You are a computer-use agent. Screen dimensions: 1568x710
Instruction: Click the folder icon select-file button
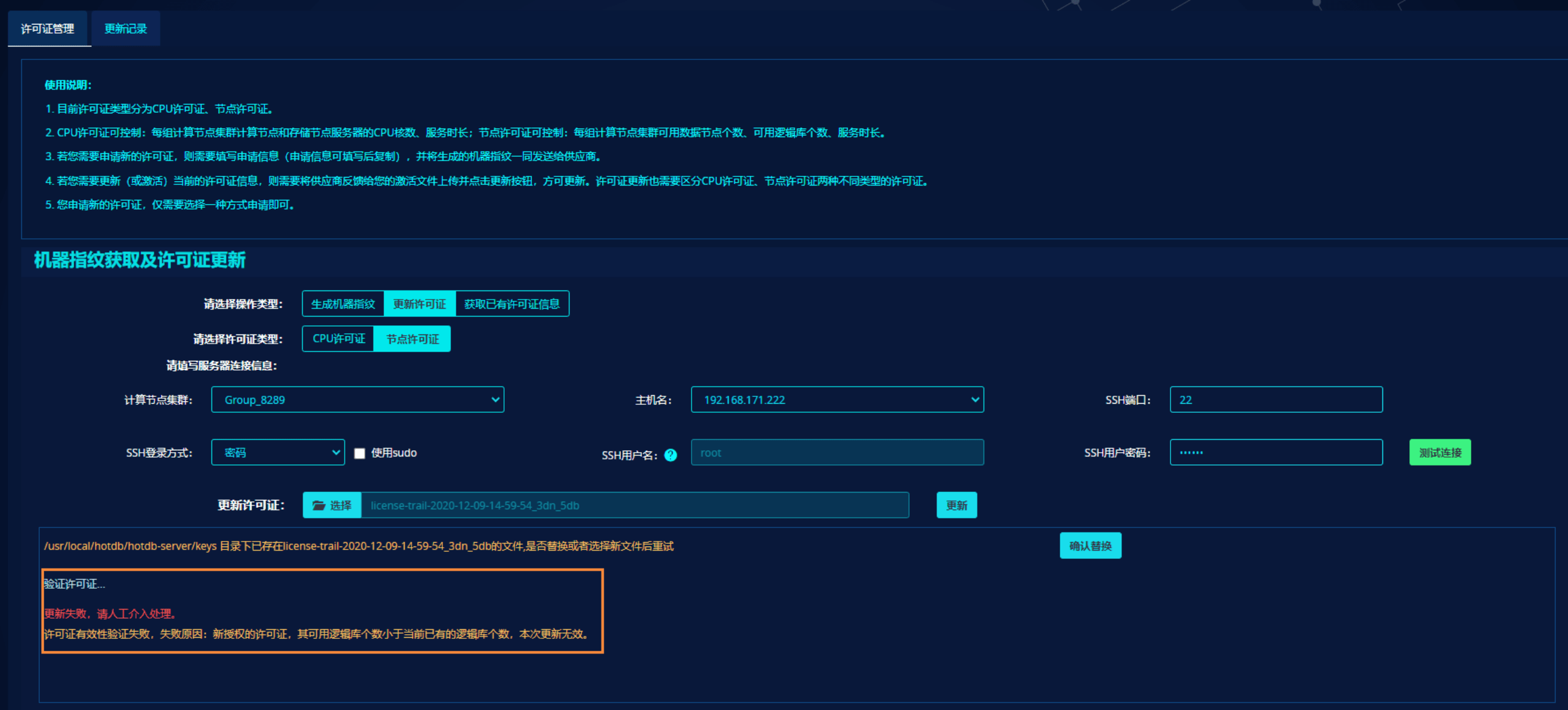coord(332,505)
